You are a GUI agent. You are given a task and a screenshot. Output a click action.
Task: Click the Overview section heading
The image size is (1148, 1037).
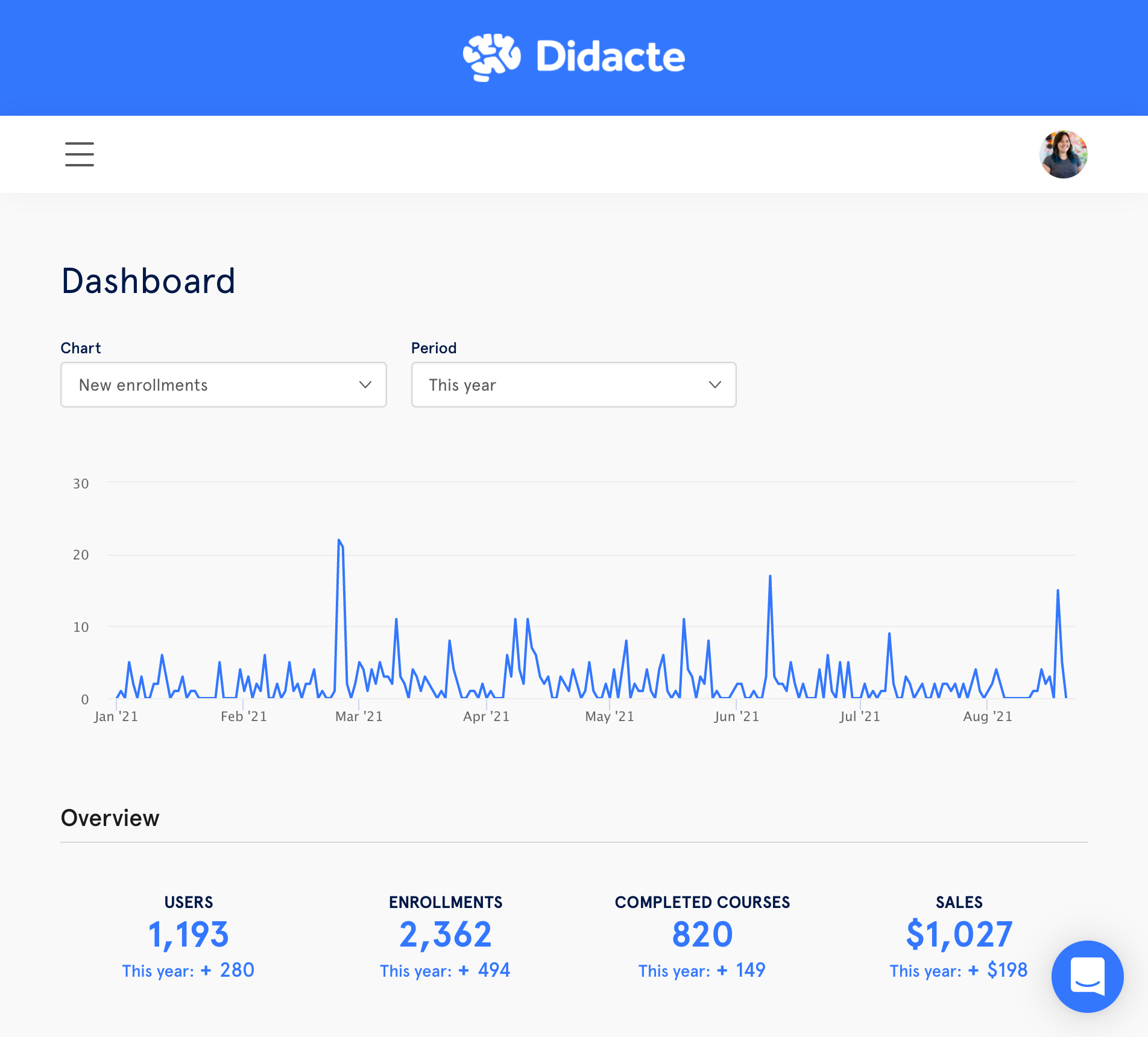(x=110, y=818)
